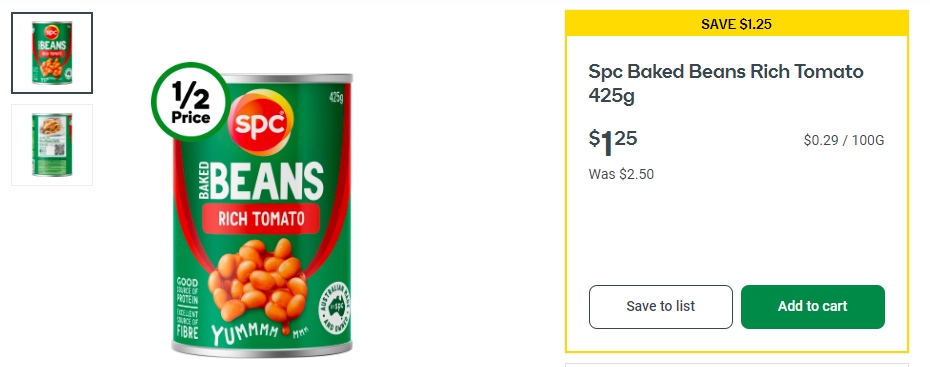
Task: Select the back-of-can thumbnail image
Action: pos(52,145)
